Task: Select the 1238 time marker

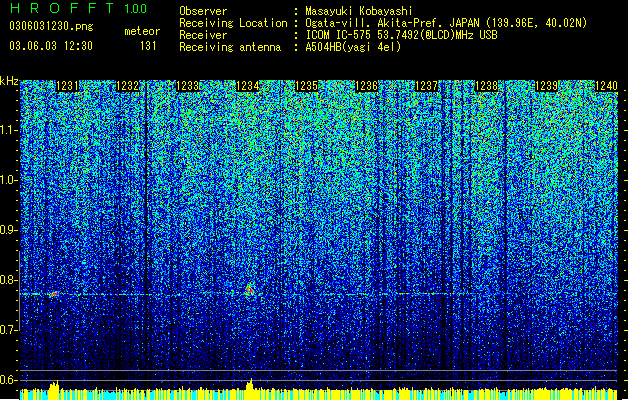Action: pos(486,86)
